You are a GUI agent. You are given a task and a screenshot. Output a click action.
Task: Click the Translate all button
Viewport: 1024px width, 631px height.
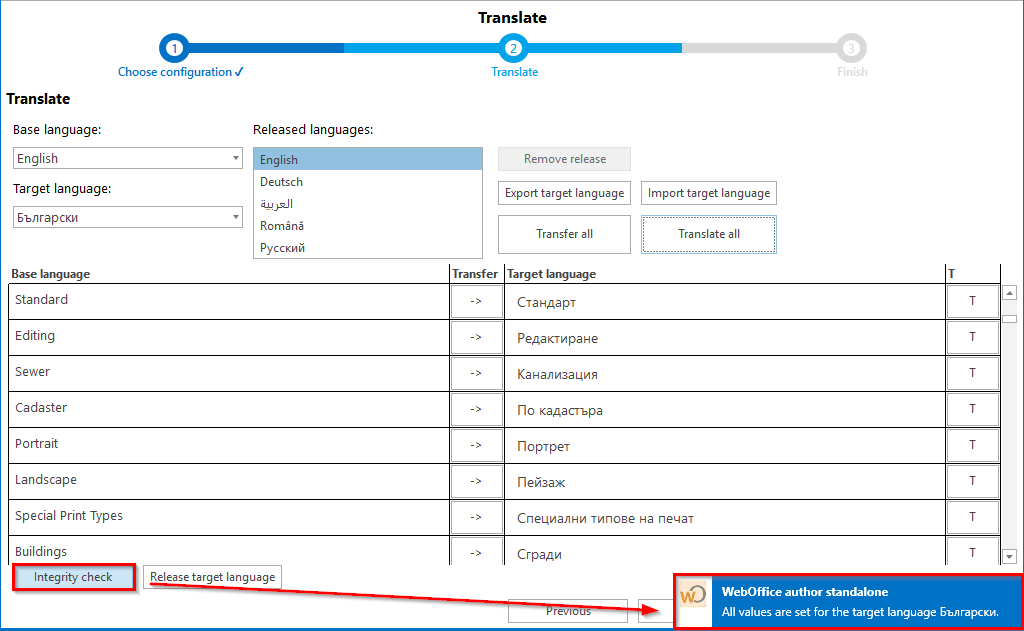click(709, 234)
